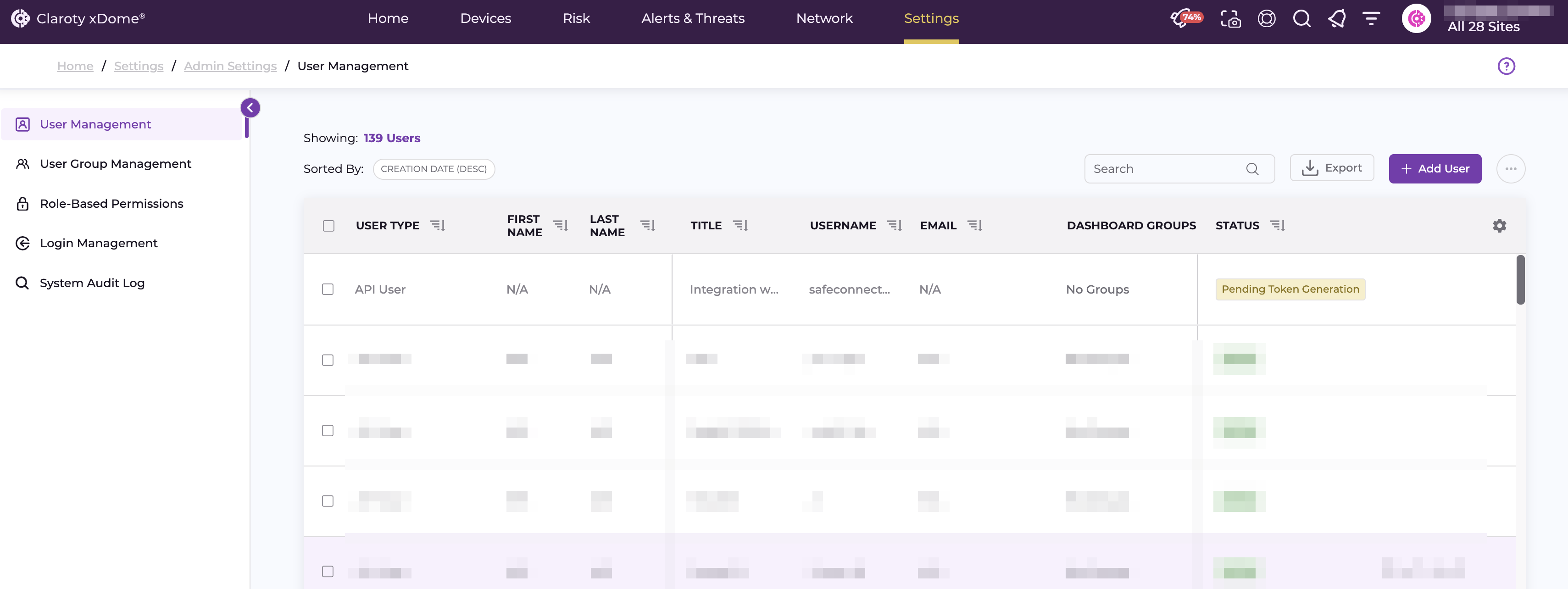
Task: Switch to the Network tab
Action: point(824,19)
